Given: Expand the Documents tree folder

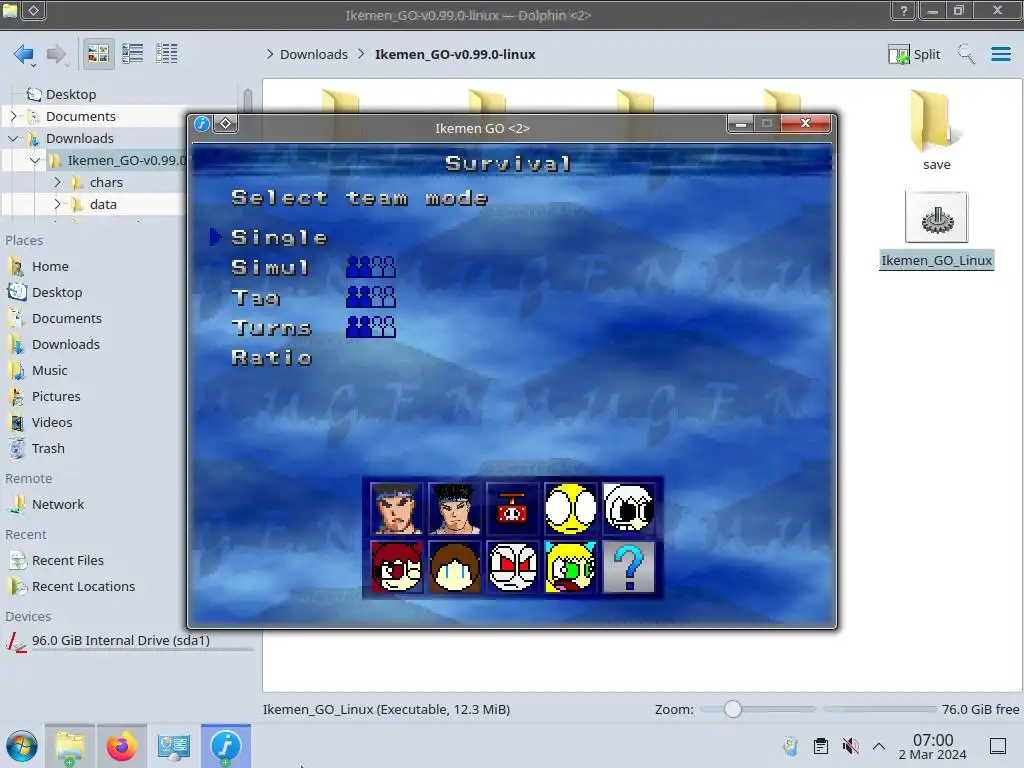Looking at the screenshot, I should (x=14, y=116).
